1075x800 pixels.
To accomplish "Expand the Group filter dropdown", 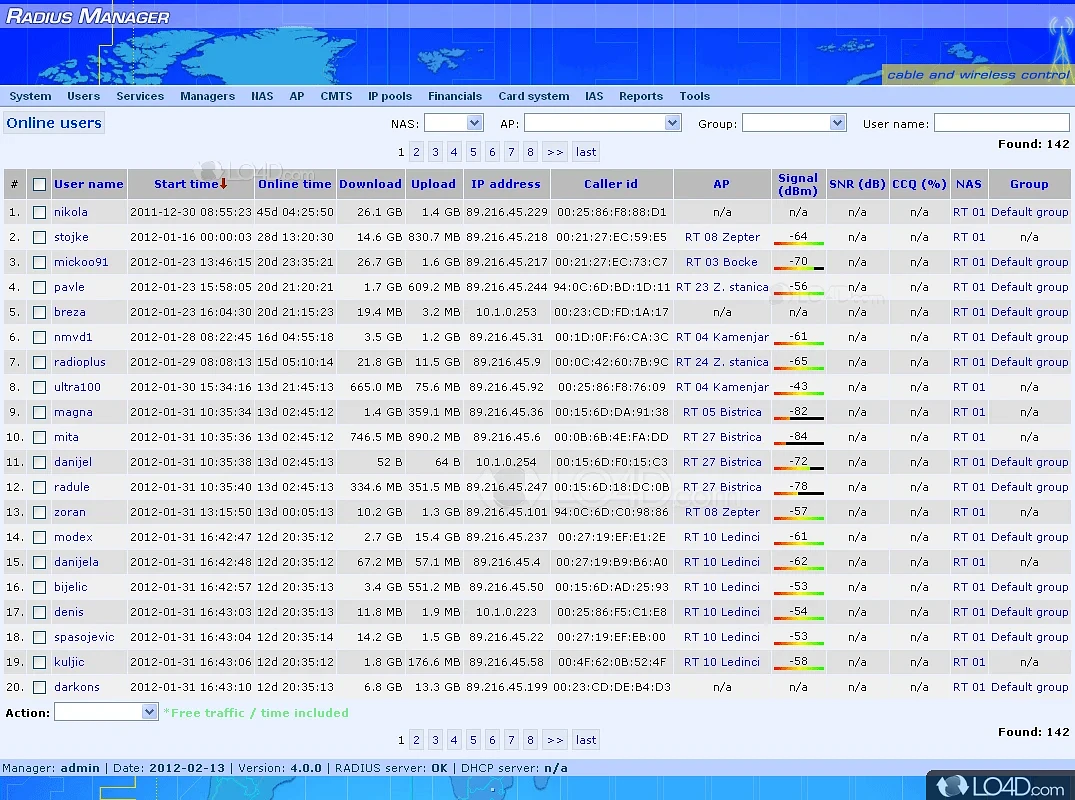I will 794,123.
